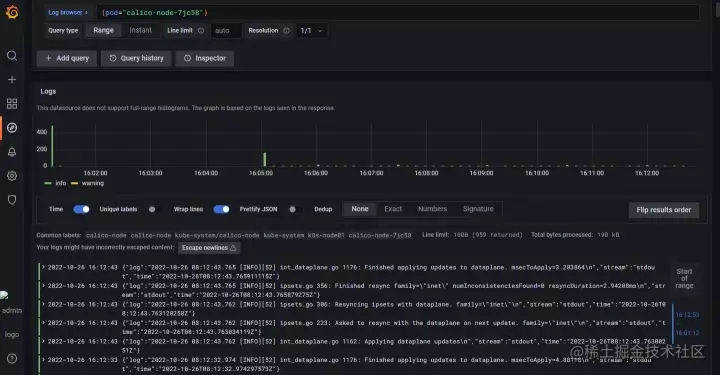Click the histogram bar near 16:05:00
The width and height of the screenshot is (720, 375).
click(264, 159)
